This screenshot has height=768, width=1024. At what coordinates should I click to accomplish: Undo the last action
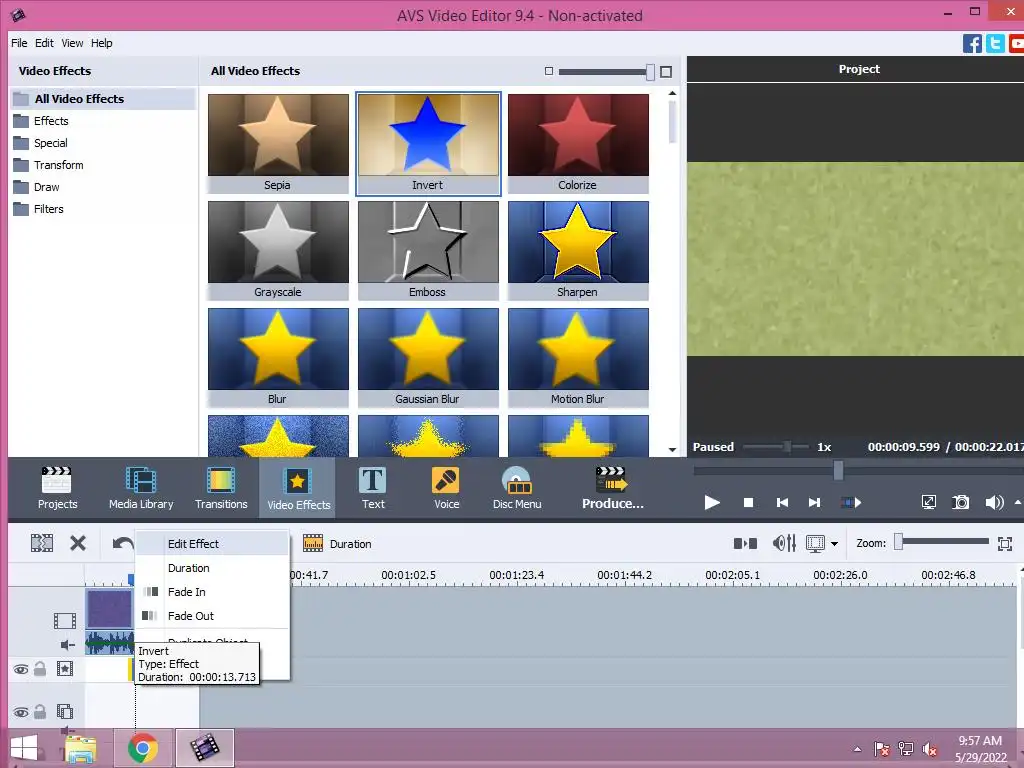click(x=122, y=543)
